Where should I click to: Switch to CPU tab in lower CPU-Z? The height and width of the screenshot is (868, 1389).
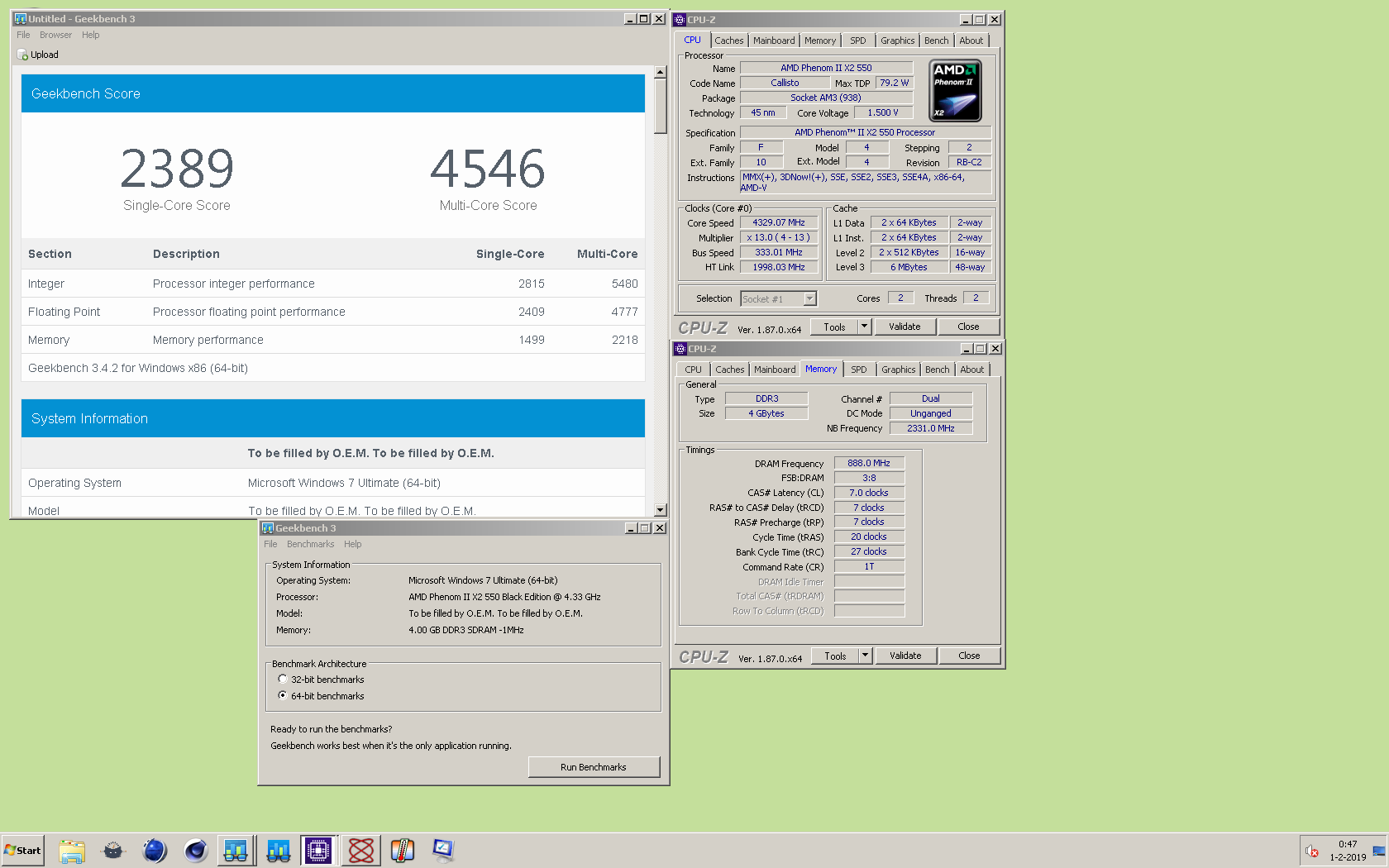point(694,370)
